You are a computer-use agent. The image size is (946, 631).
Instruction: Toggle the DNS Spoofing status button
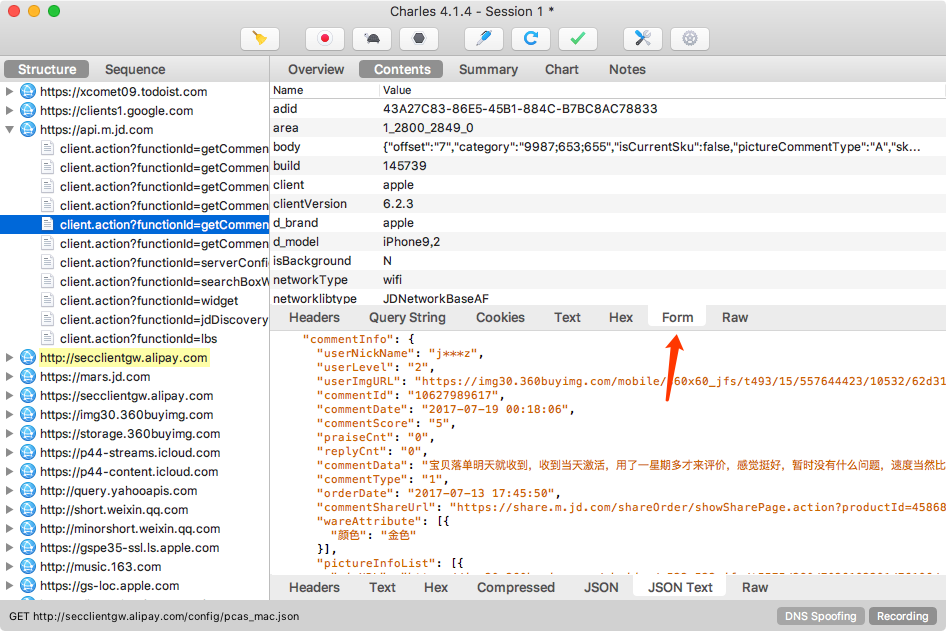[x=821, y=616]
